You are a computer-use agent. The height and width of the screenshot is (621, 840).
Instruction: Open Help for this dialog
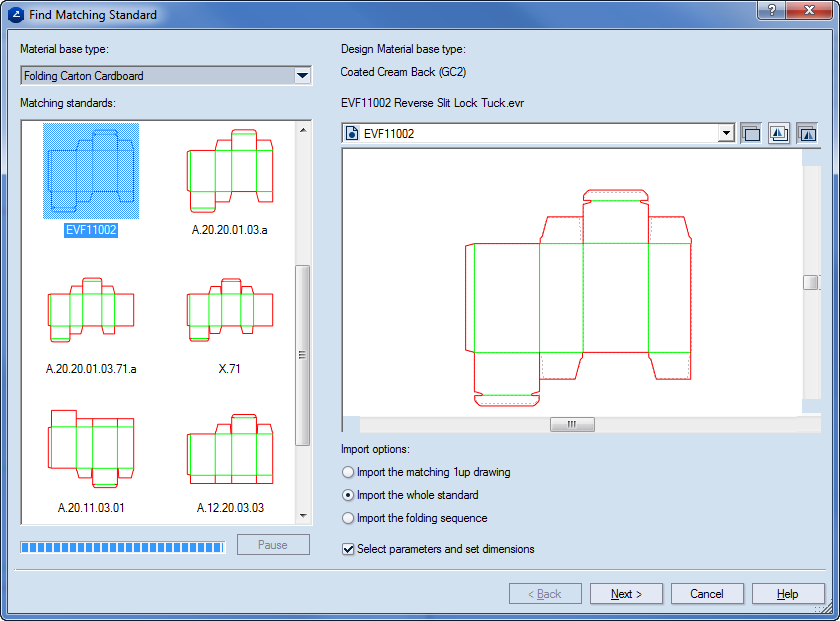788,594
